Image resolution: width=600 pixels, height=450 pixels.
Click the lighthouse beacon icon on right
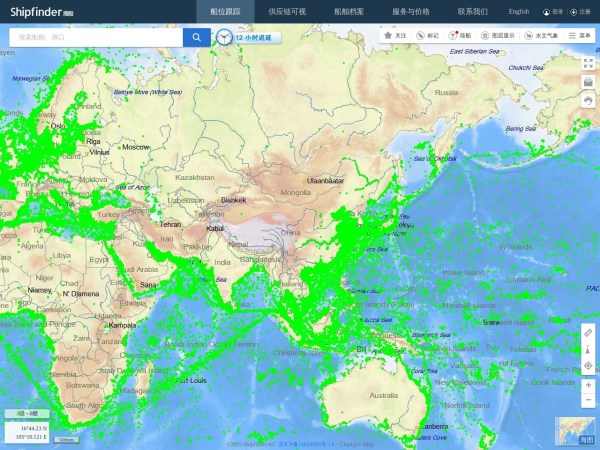pos(588,348)
